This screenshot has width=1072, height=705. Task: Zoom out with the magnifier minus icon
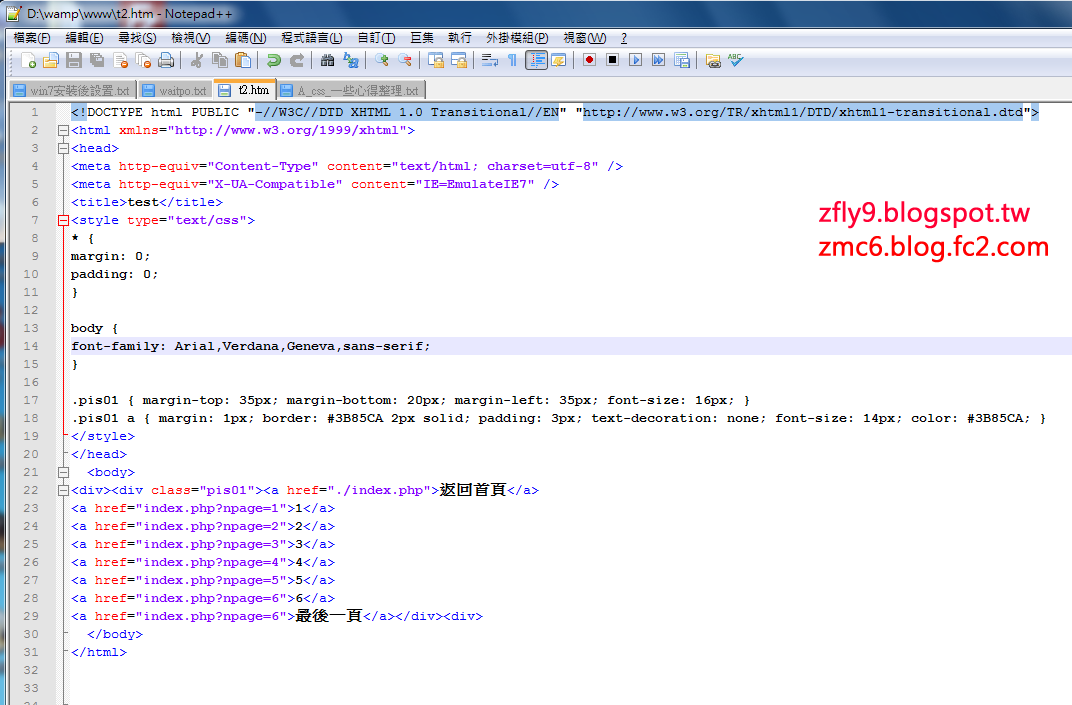(x=405, y=60)
